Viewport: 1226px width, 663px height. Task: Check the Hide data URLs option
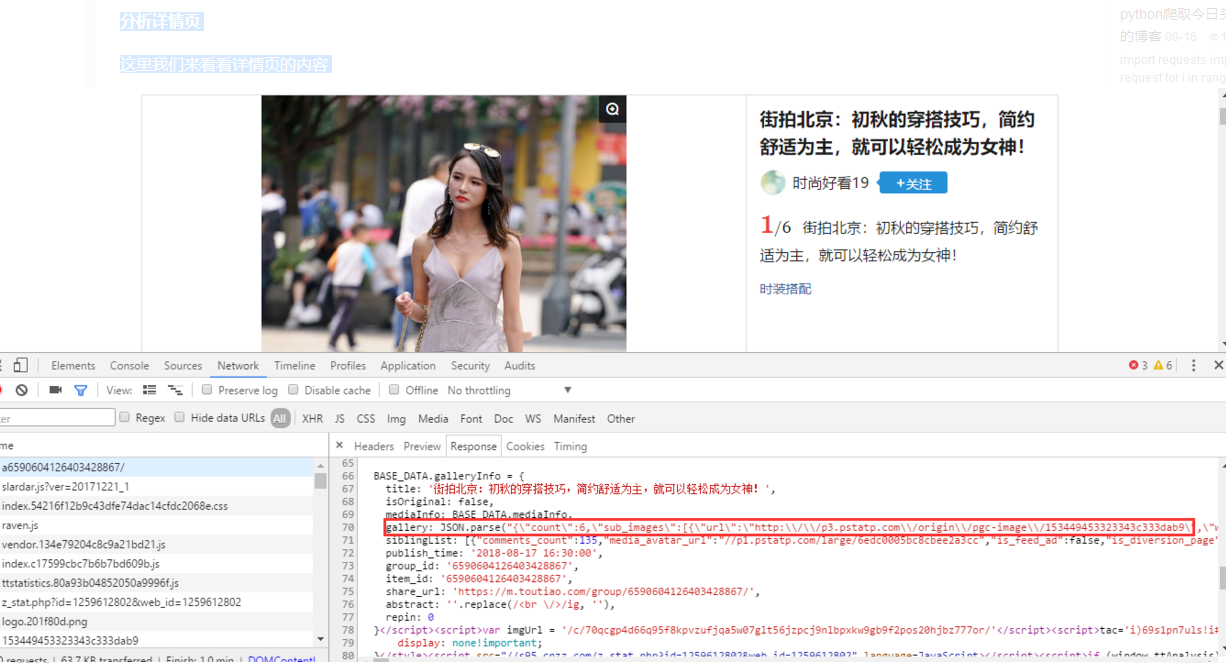coord(180,418)
